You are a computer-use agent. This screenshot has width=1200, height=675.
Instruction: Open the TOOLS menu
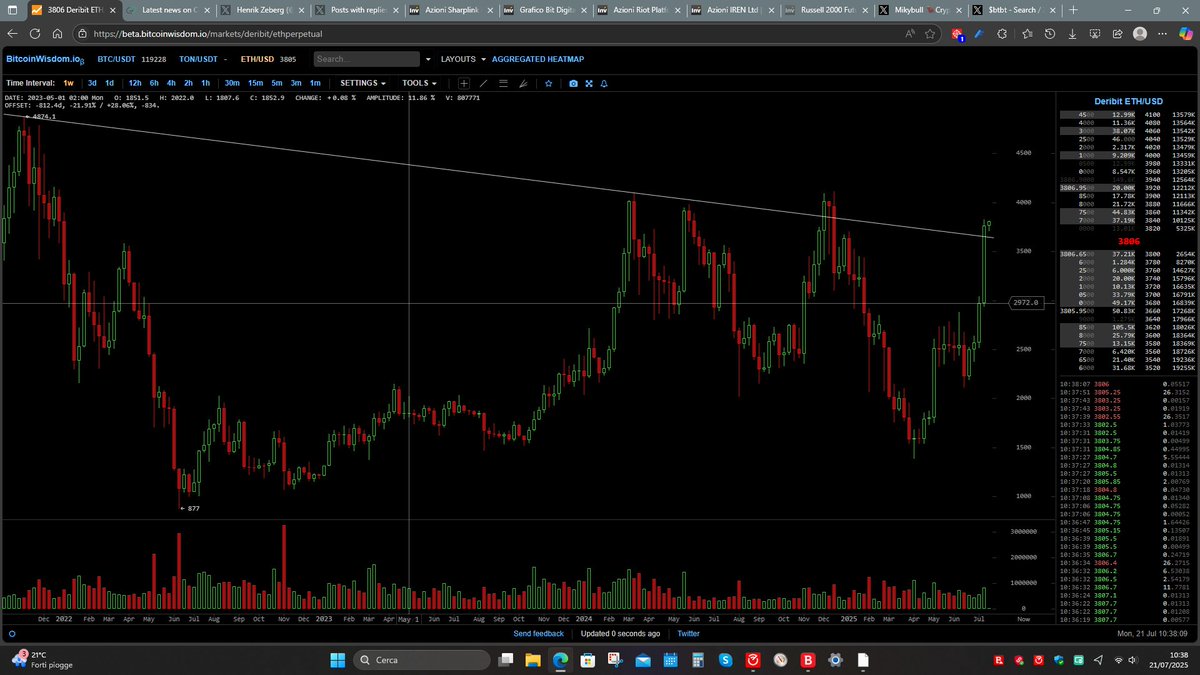tap(418, 83)
